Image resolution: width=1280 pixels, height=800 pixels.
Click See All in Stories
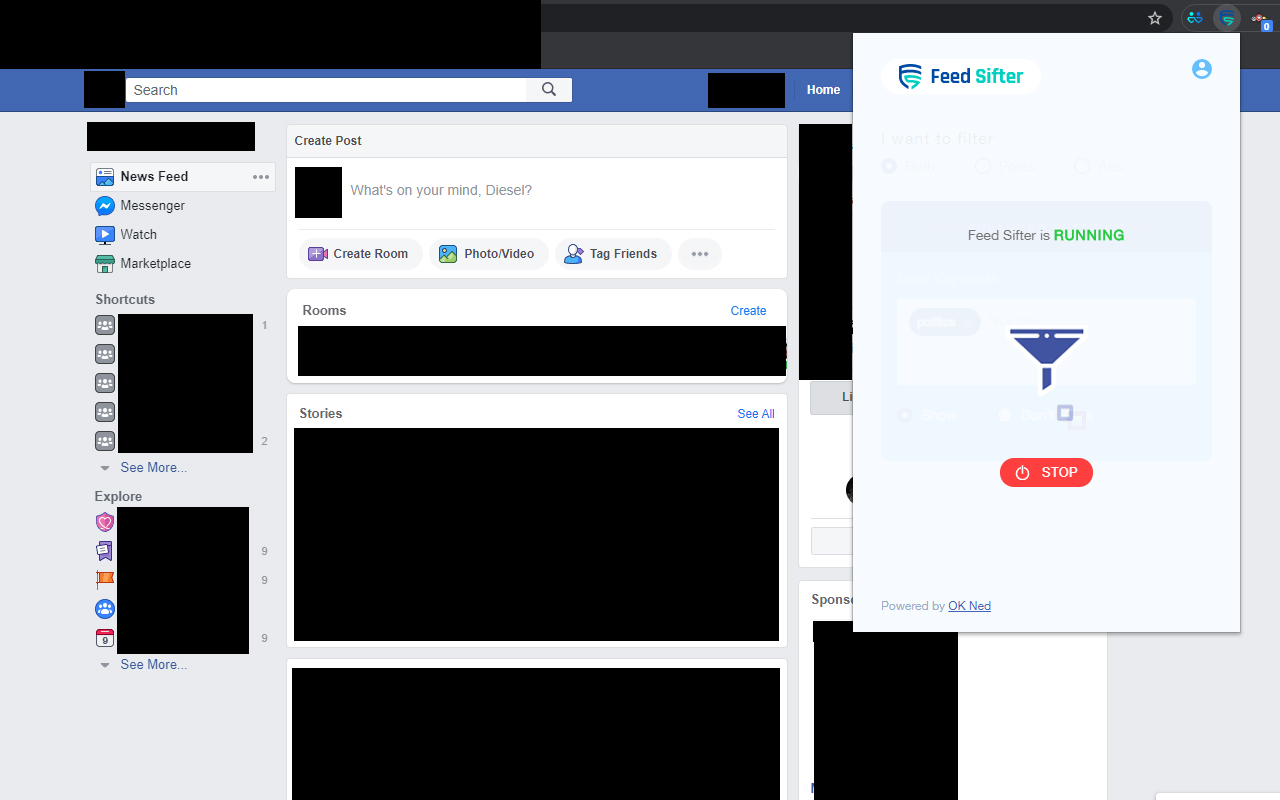756,414
